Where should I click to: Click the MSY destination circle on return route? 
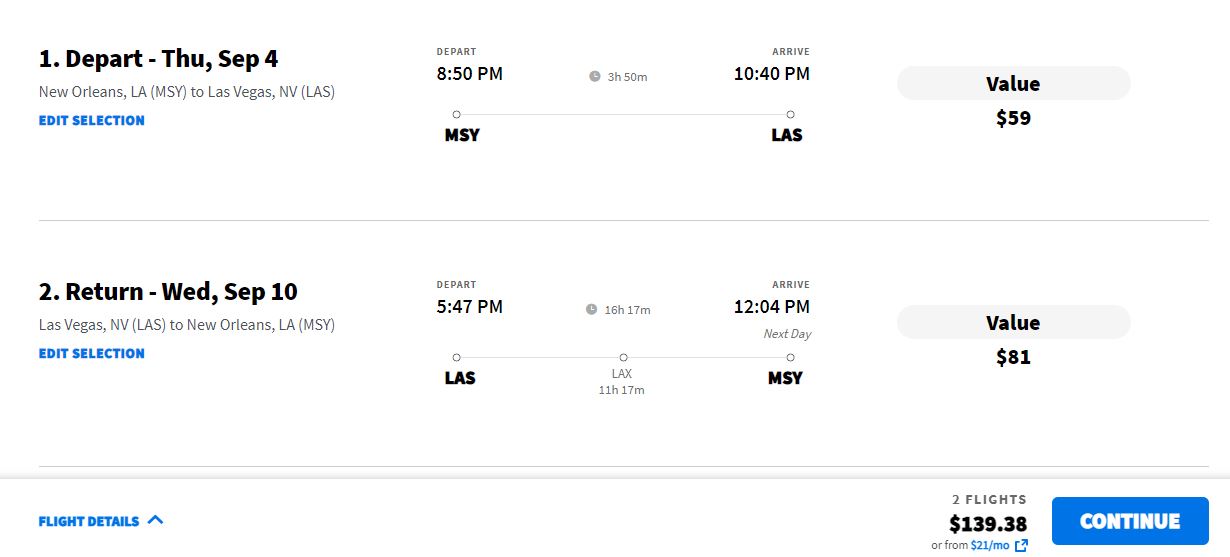(790, 357)
